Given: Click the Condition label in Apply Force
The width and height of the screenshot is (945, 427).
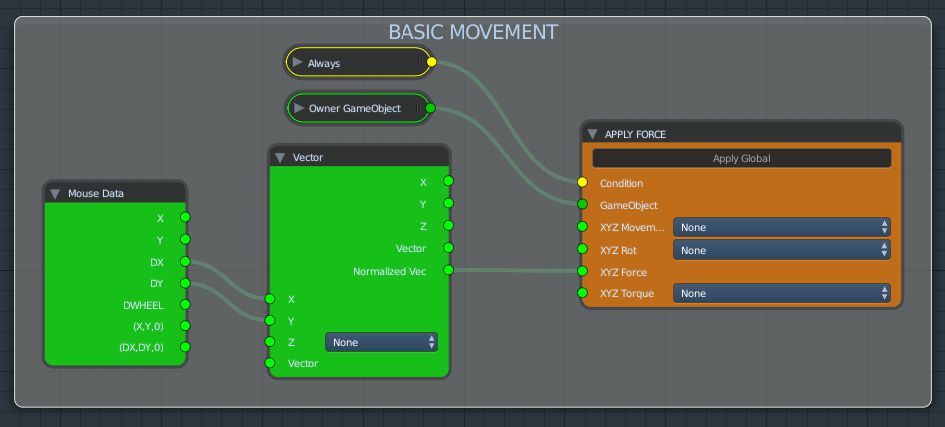Looking at the screenshot, I should [621, 183].
